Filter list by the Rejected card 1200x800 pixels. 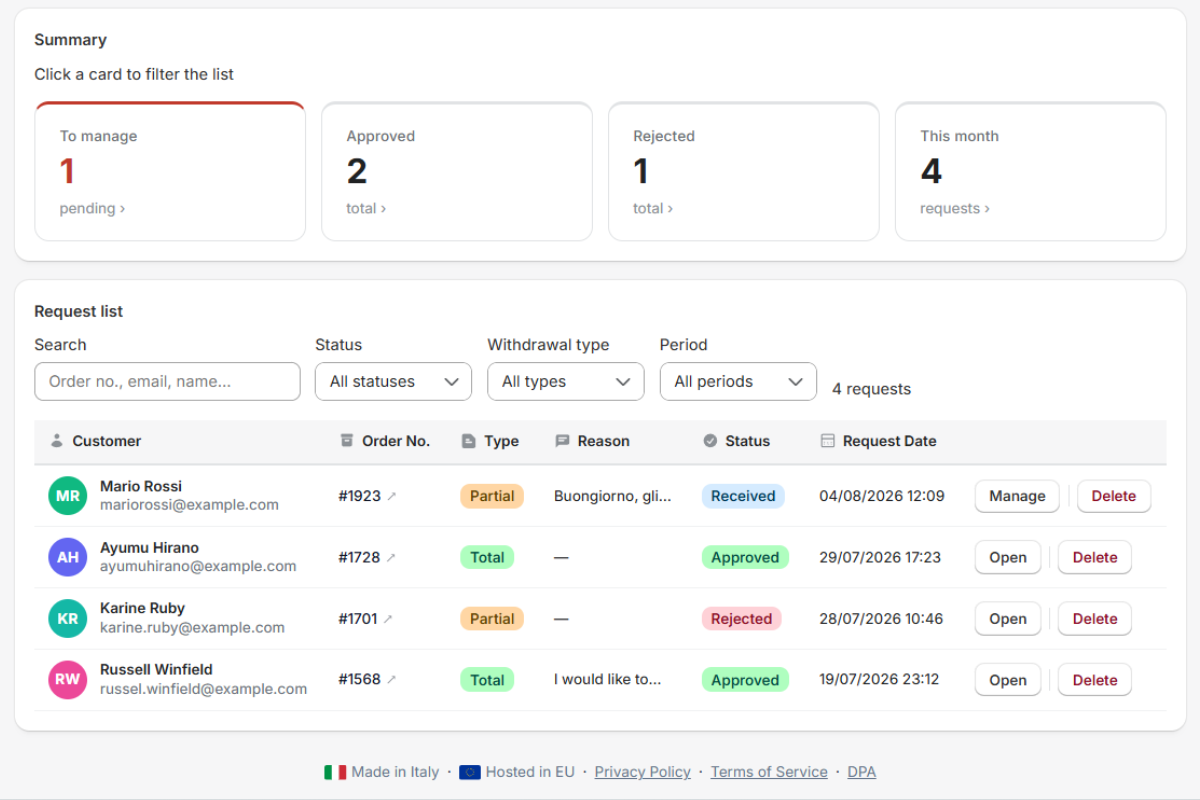pos(744,171)
